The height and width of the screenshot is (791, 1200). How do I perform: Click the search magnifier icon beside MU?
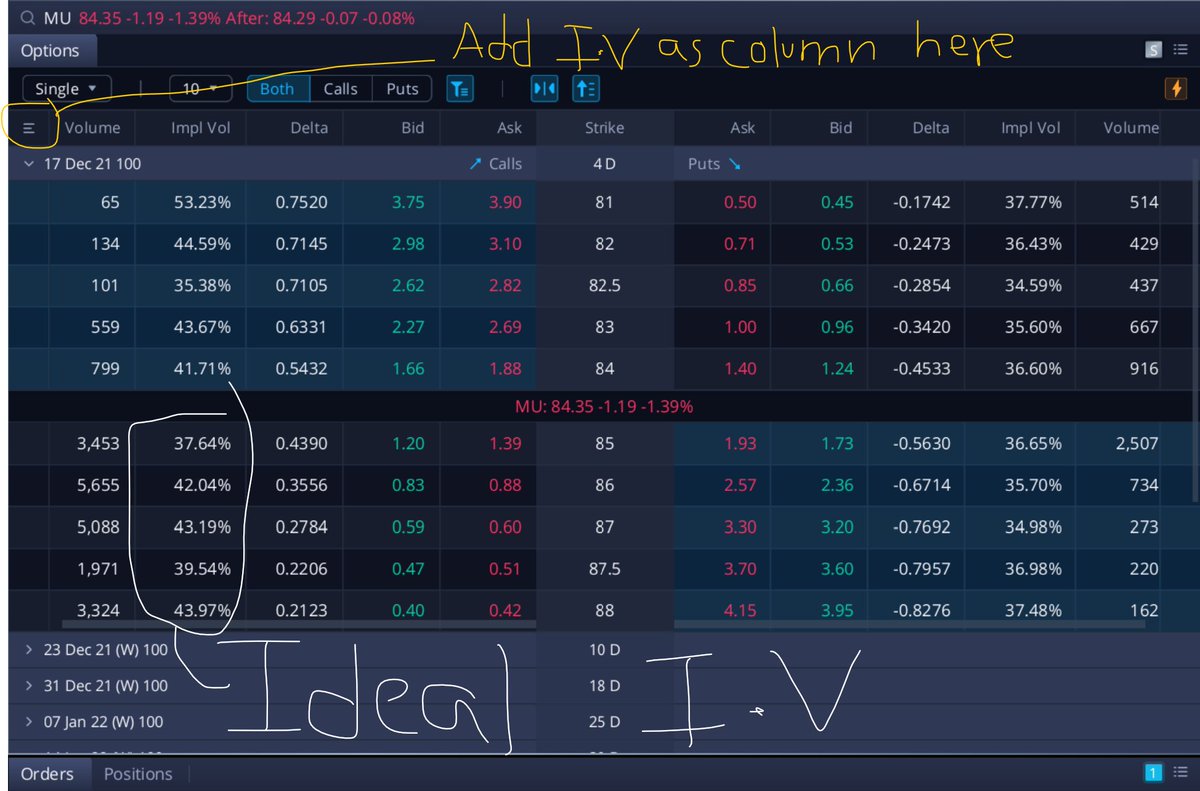pos(27,18)
